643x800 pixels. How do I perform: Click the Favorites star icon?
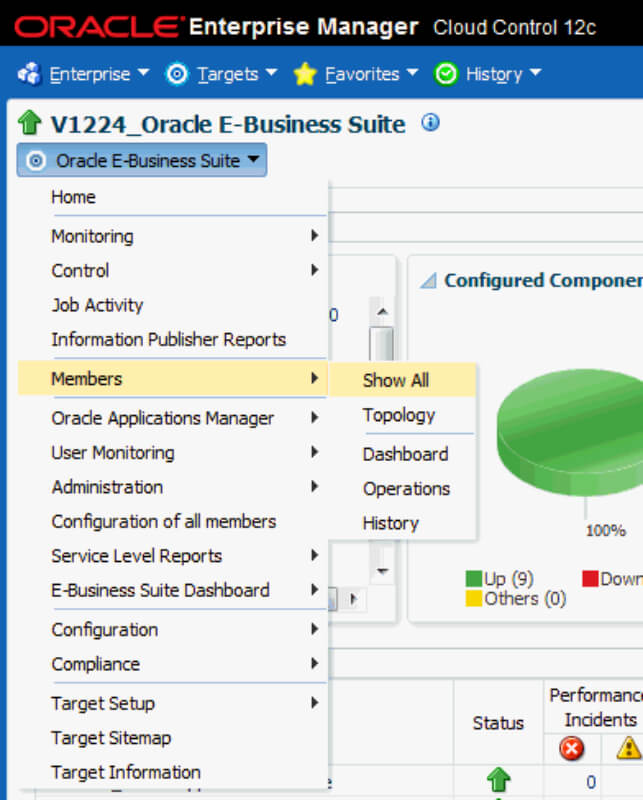click(305, 74)
